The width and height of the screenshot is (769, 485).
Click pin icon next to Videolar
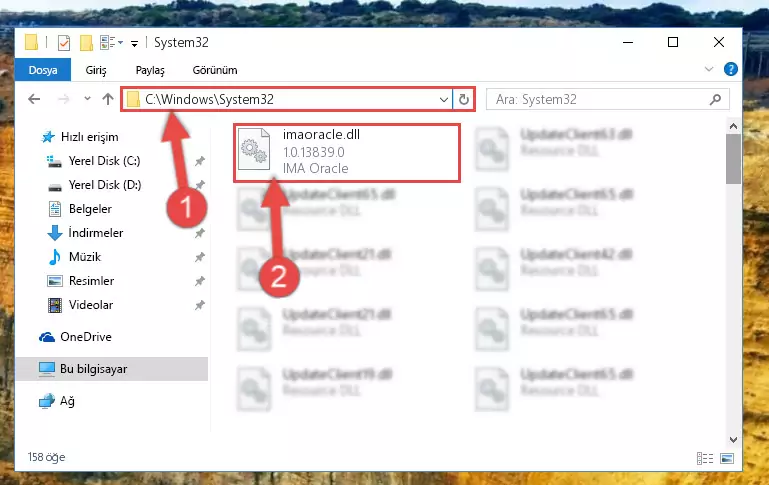point(200,305)
